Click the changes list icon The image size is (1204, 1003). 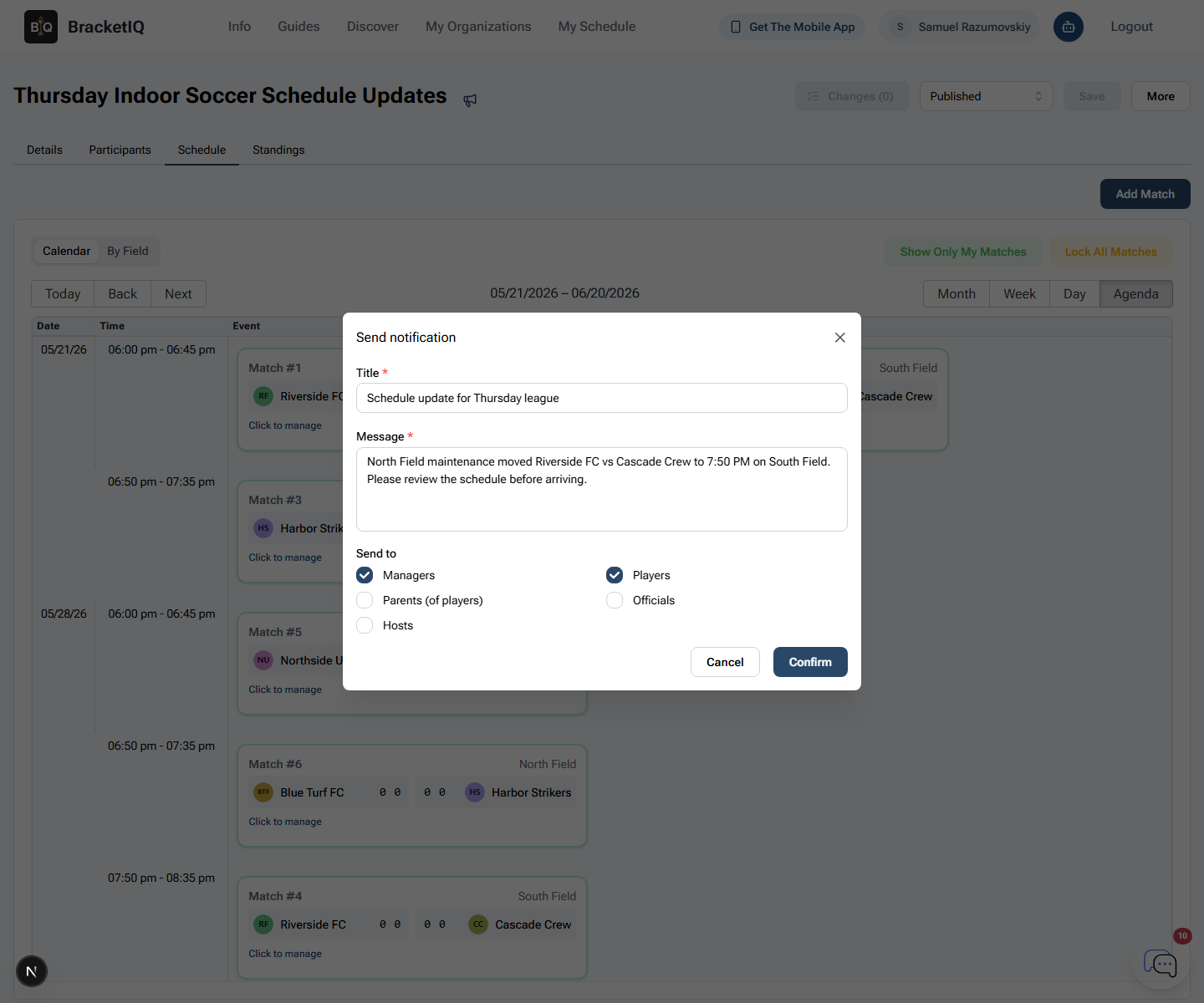click(813, 96)
